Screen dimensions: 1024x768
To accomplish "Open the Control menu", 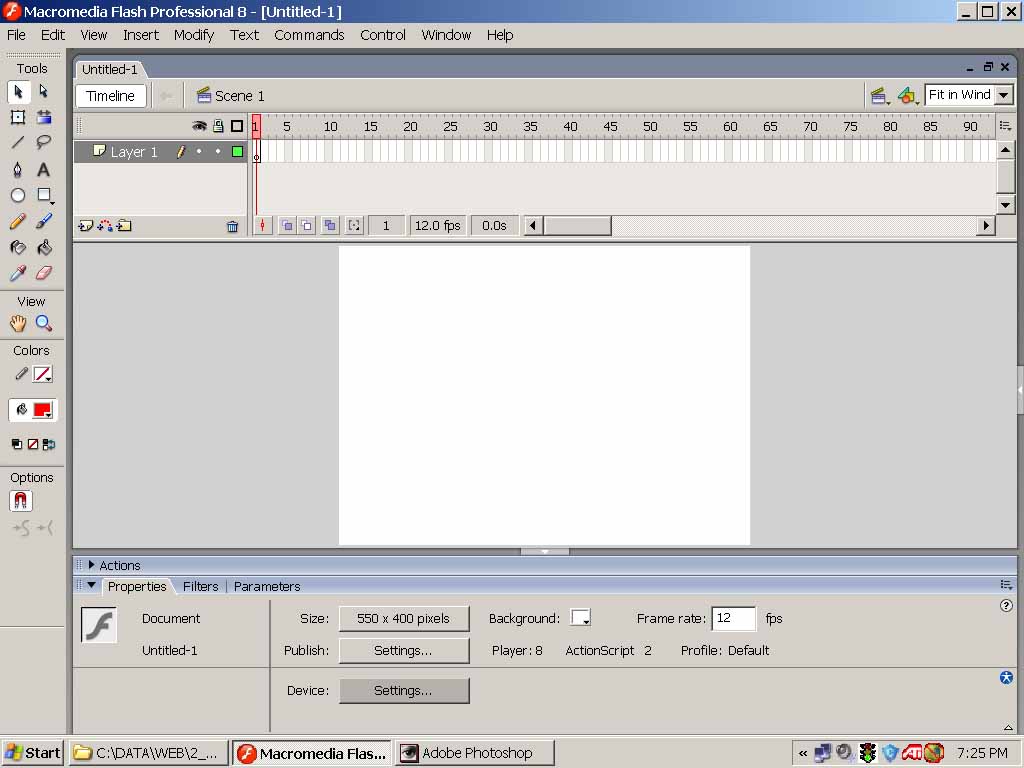I will click(383, 35).
